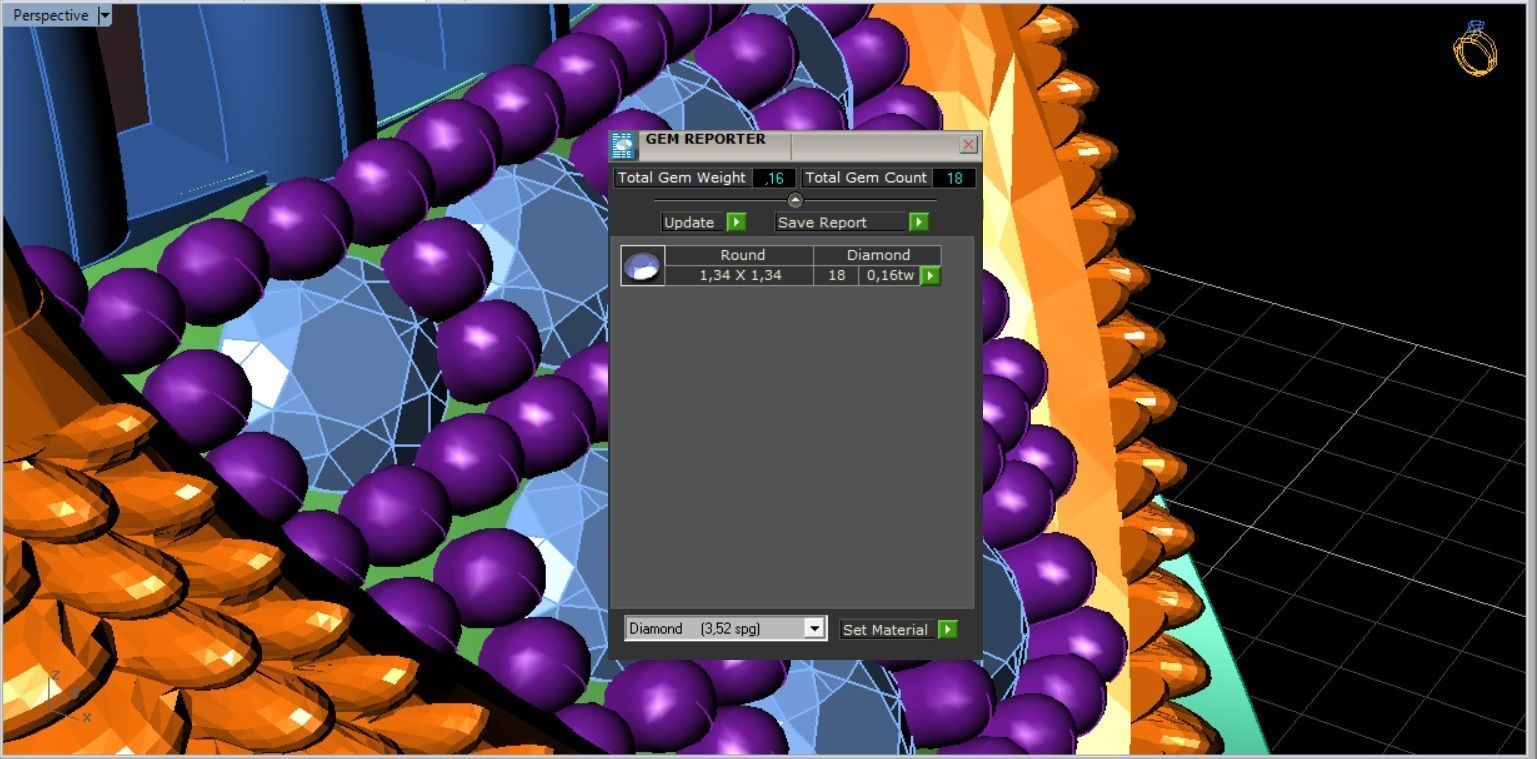1537x759 pixels.
Task: Click the Total Gem Weight label
Action: click(x=682, y=178)
